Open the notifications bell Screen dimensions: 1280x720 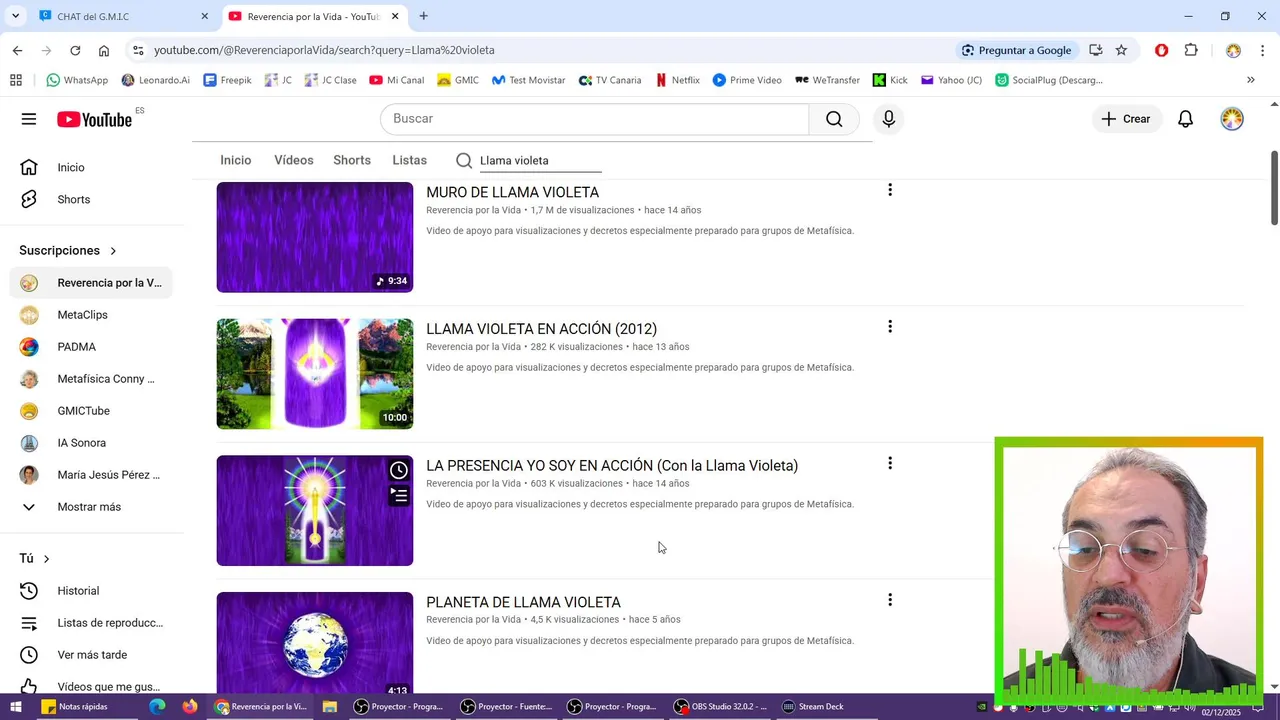[1185, 119]
